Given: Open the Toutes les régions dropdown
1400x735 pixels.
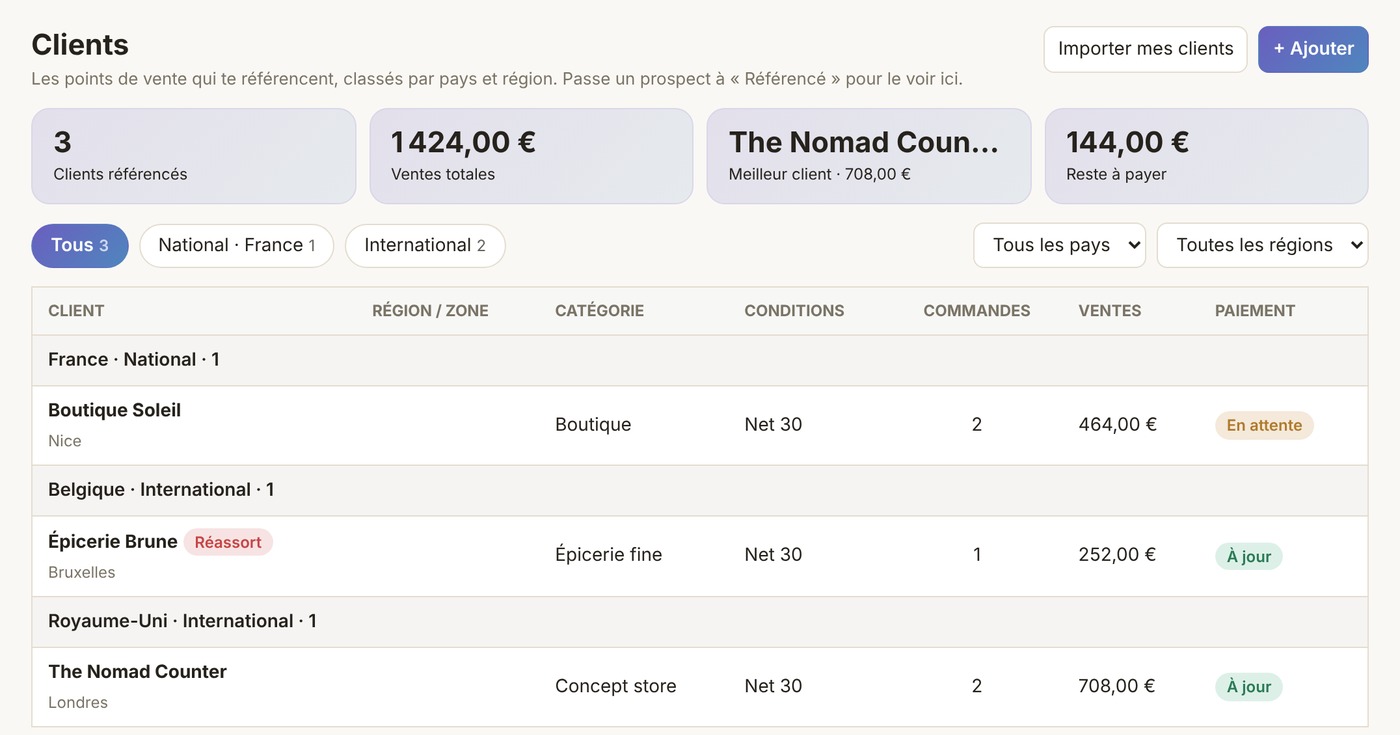Looking at the screenshot, I should click(1262, 245).
